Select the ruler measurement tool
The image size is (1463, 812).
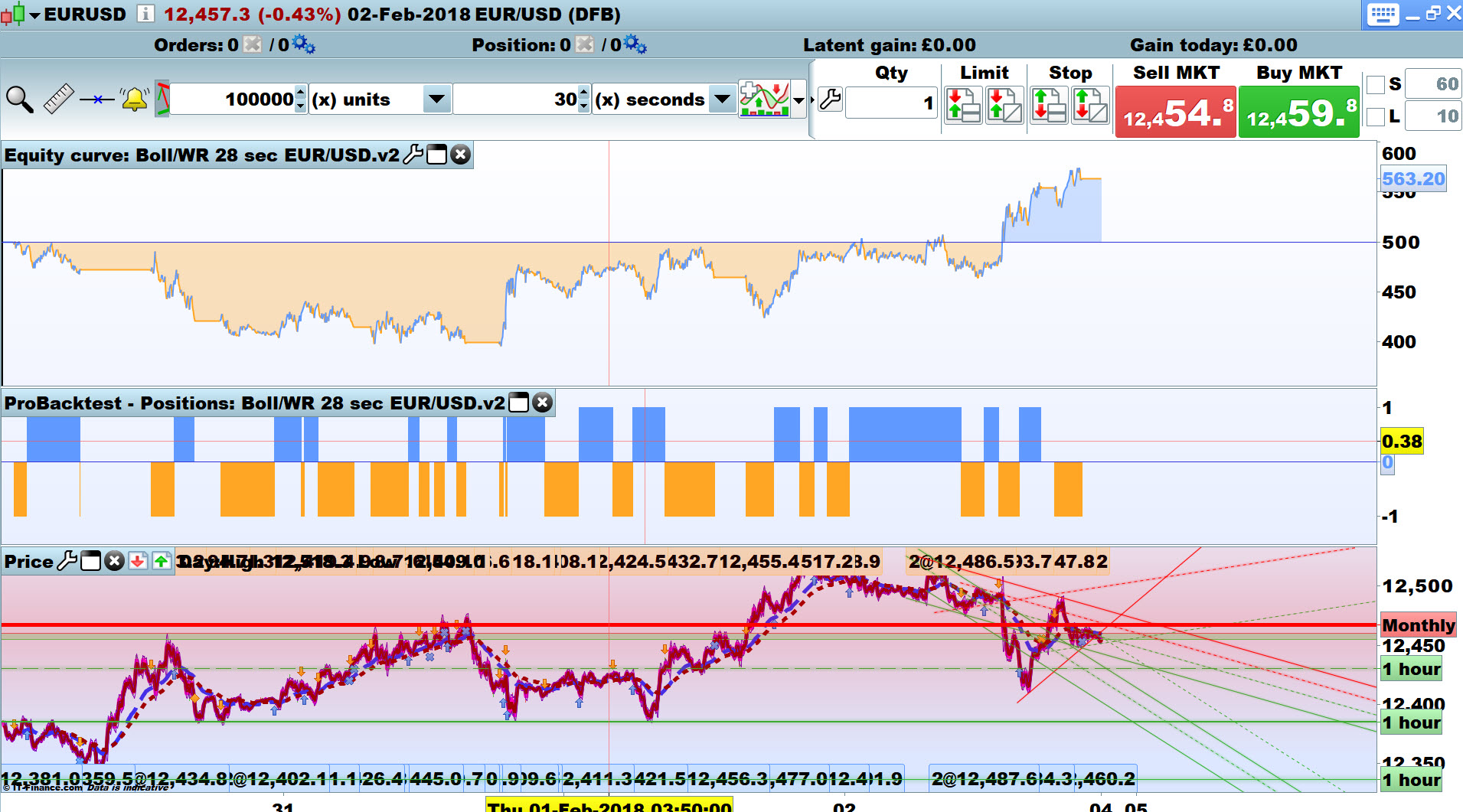coord(58,99)
